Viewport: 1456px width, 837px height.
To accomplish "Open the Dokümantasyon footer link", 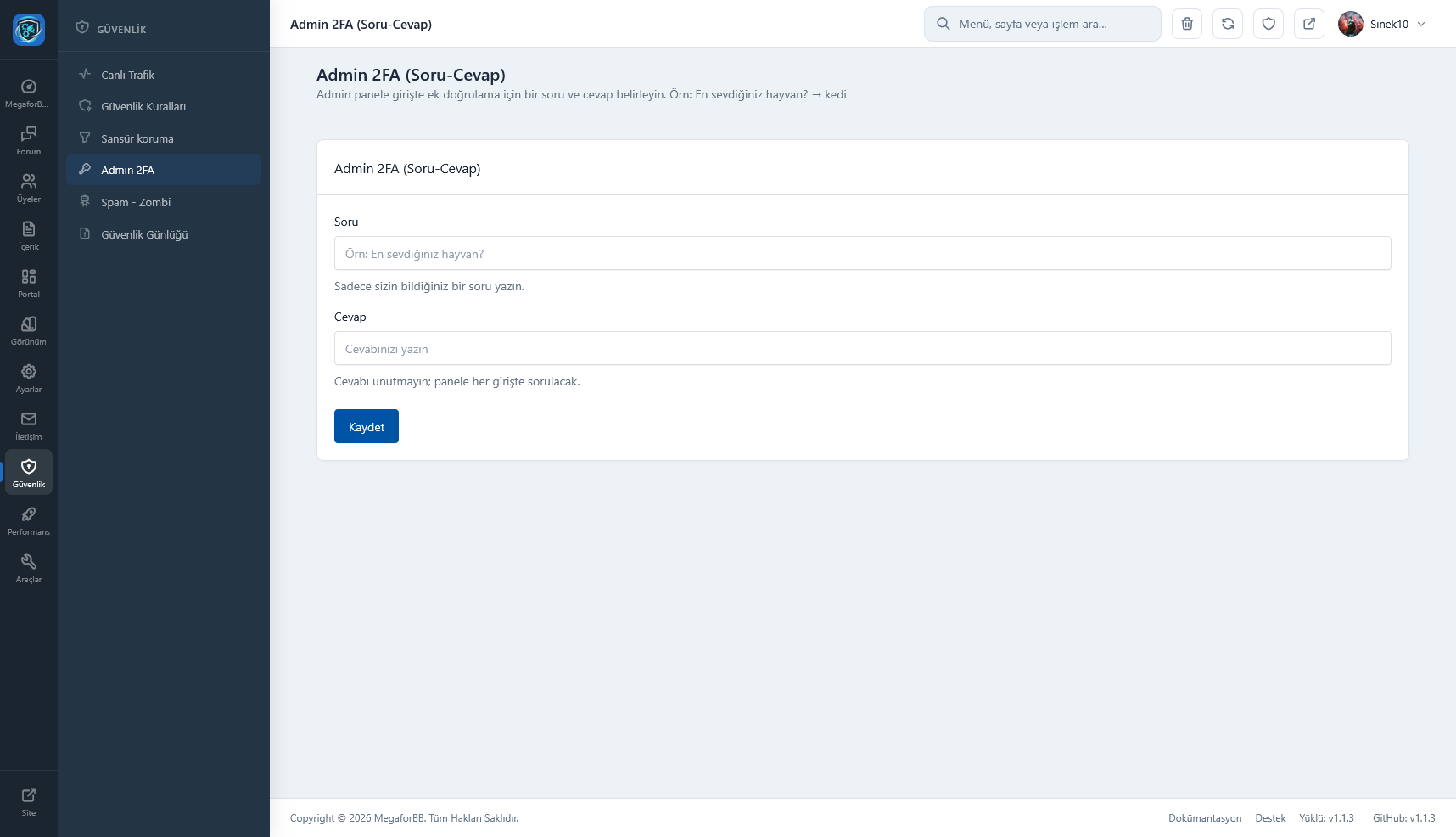I will (x=1204, y=818).
